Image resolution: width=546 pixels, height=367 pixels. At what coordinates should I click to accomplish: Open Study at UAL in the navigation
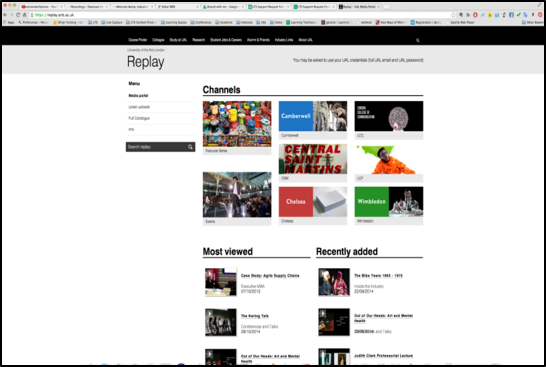pos(178,40)
